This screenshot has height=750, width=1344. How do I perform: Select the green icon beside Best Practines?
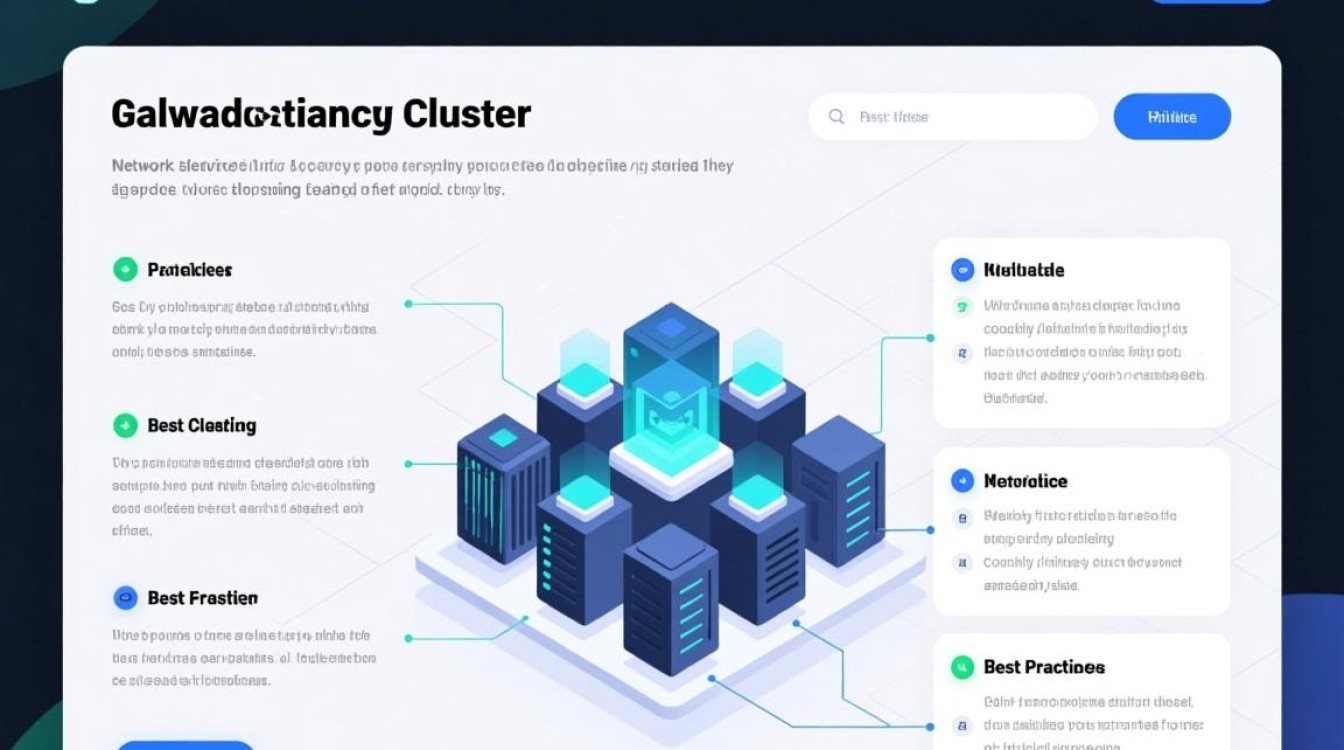tap(962, 667)
